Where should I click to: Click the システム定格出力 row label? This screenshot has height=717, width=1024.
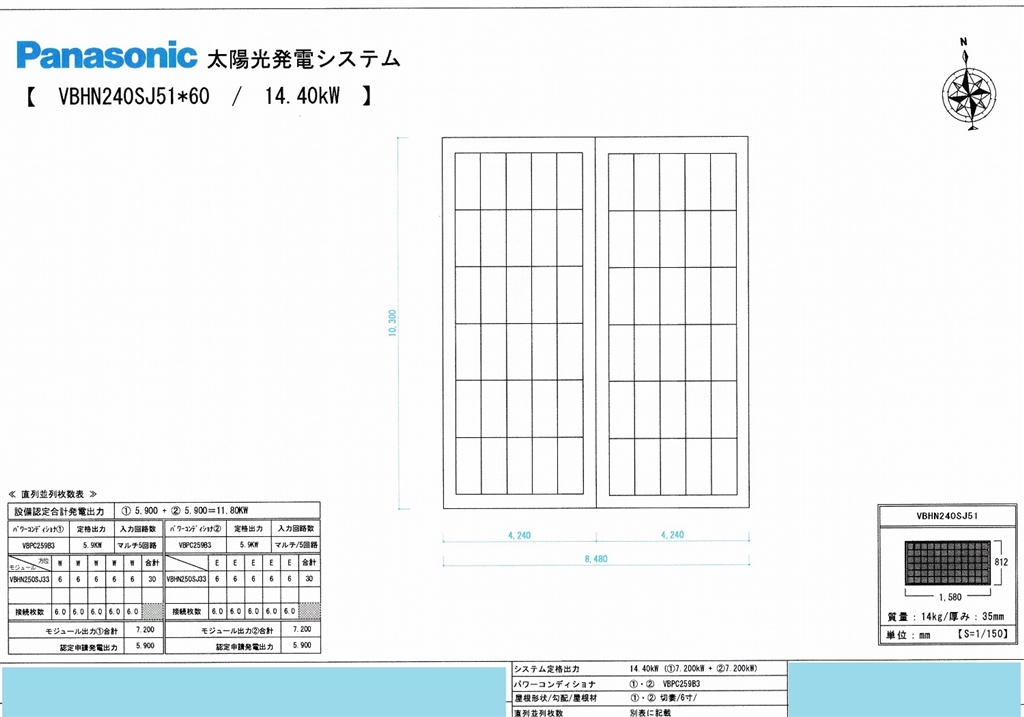(547, 669)
